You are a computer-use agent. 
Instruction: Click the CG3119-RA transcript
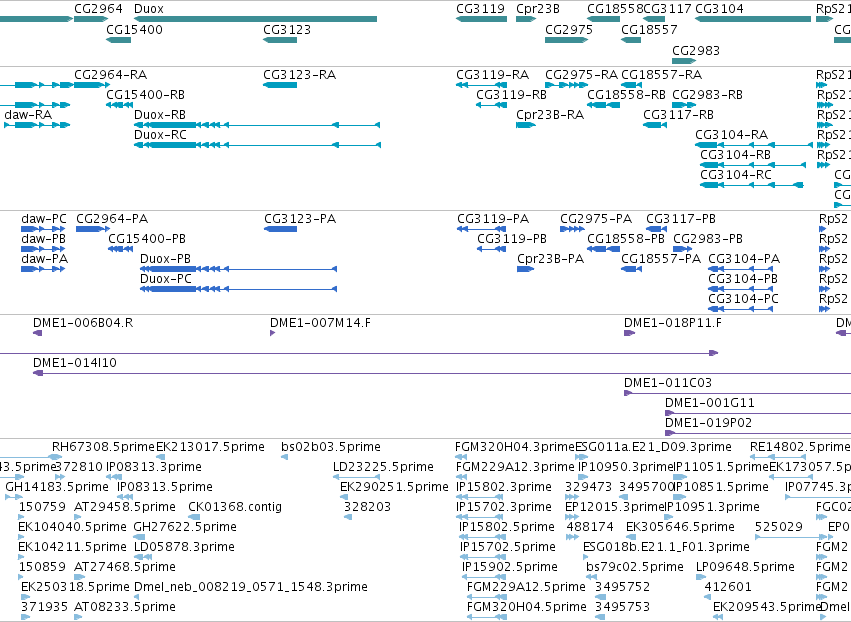[481, 85]
